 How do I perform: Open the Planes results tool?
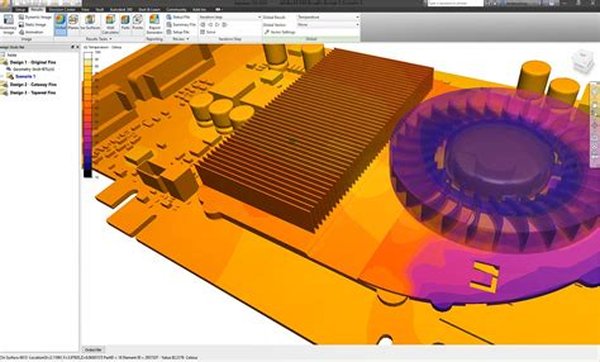(73, 23)
